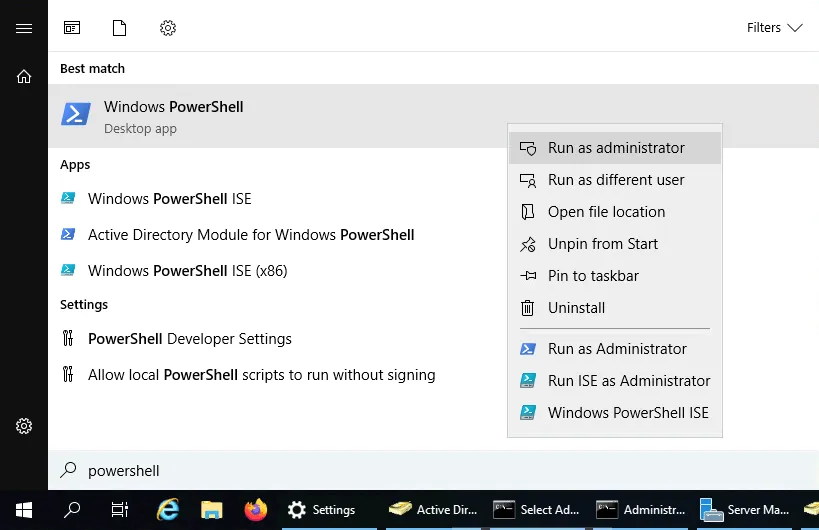The height and width of the screenshot is (530, 819).
Task: Select the Documents filter icon
Action: 120,28
